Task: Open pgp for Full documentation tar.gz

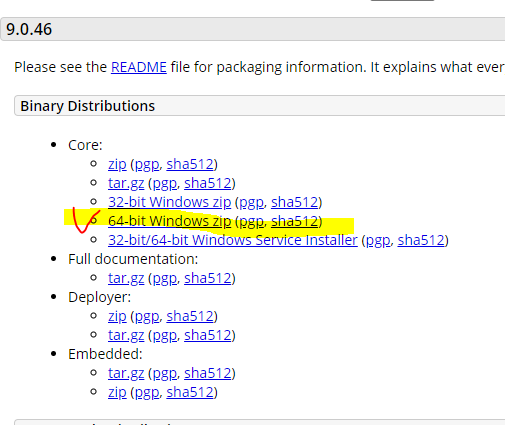Action: click(165, 279)
